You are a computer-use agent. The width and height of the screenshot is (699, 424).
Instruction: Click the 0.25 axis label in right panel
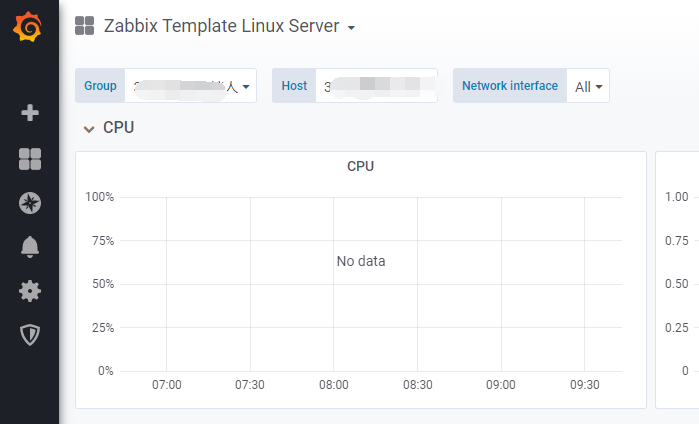pyautogui.click(x=677, y=328)
